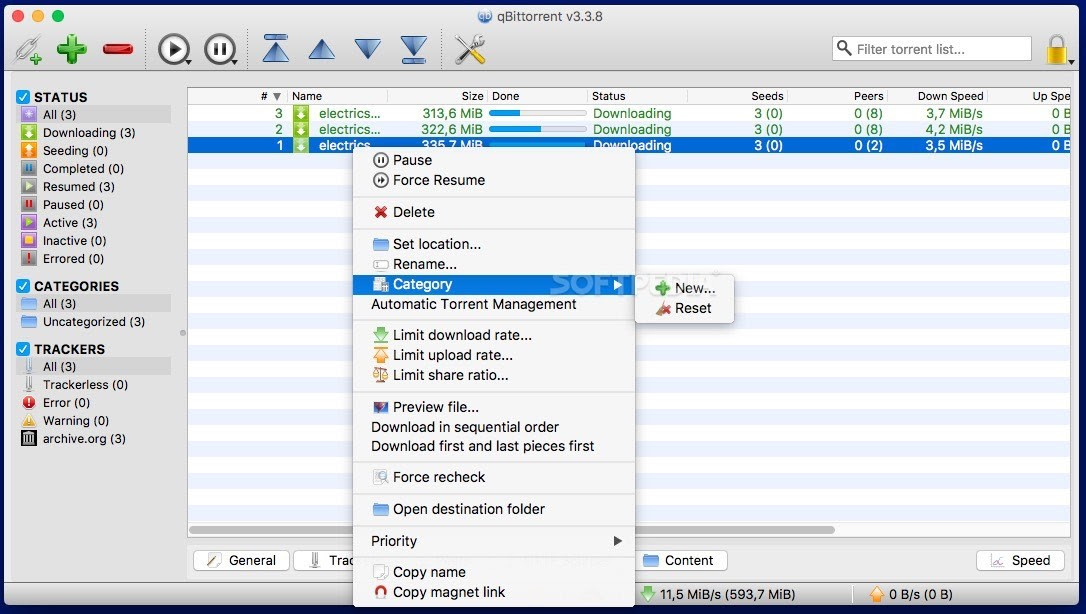
Task: Choose Limit share ratio...
Action: (x=494, y=375)
